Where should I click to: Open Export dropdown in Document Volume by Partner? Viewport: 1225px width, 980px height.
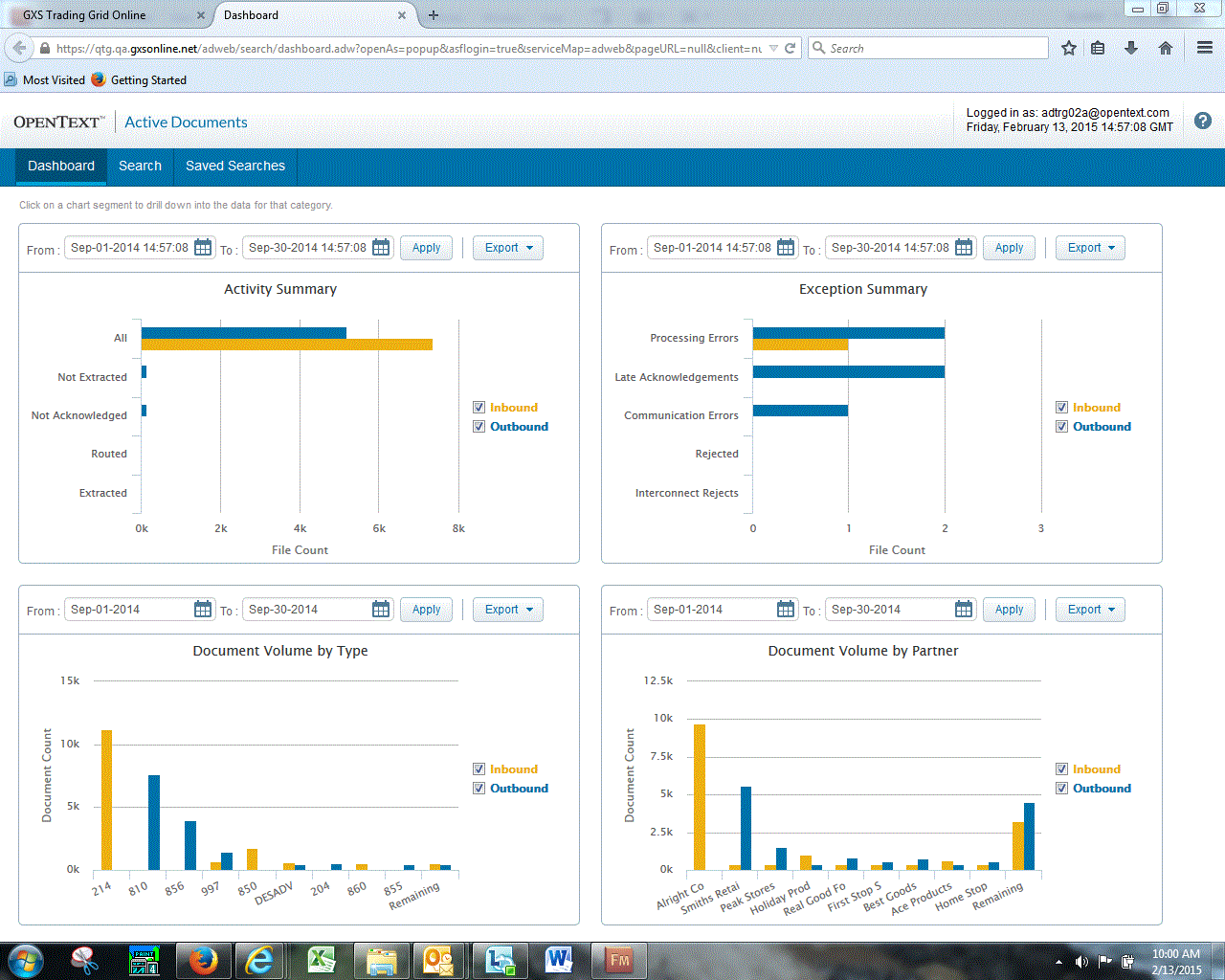tap(1090, 610)
